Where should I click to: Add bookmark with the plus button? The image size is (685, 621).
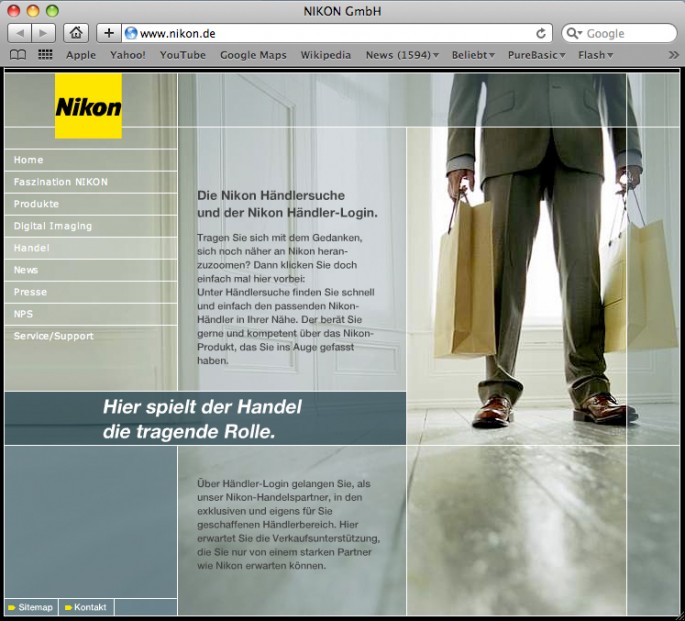109,33
